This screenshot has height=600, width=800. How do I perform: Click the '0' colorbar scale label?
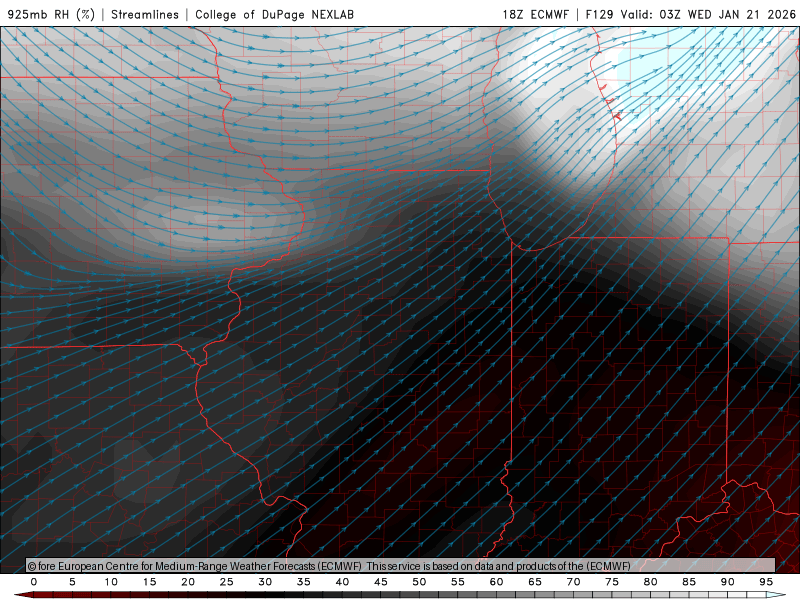34,582
